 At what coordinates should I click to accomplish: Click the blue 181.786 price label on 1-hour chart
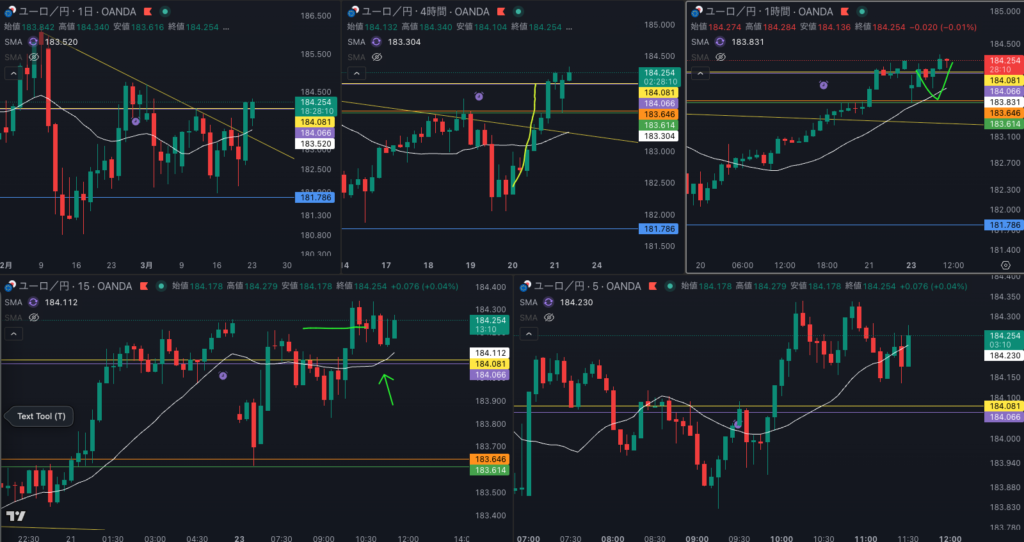point(1003,224)
